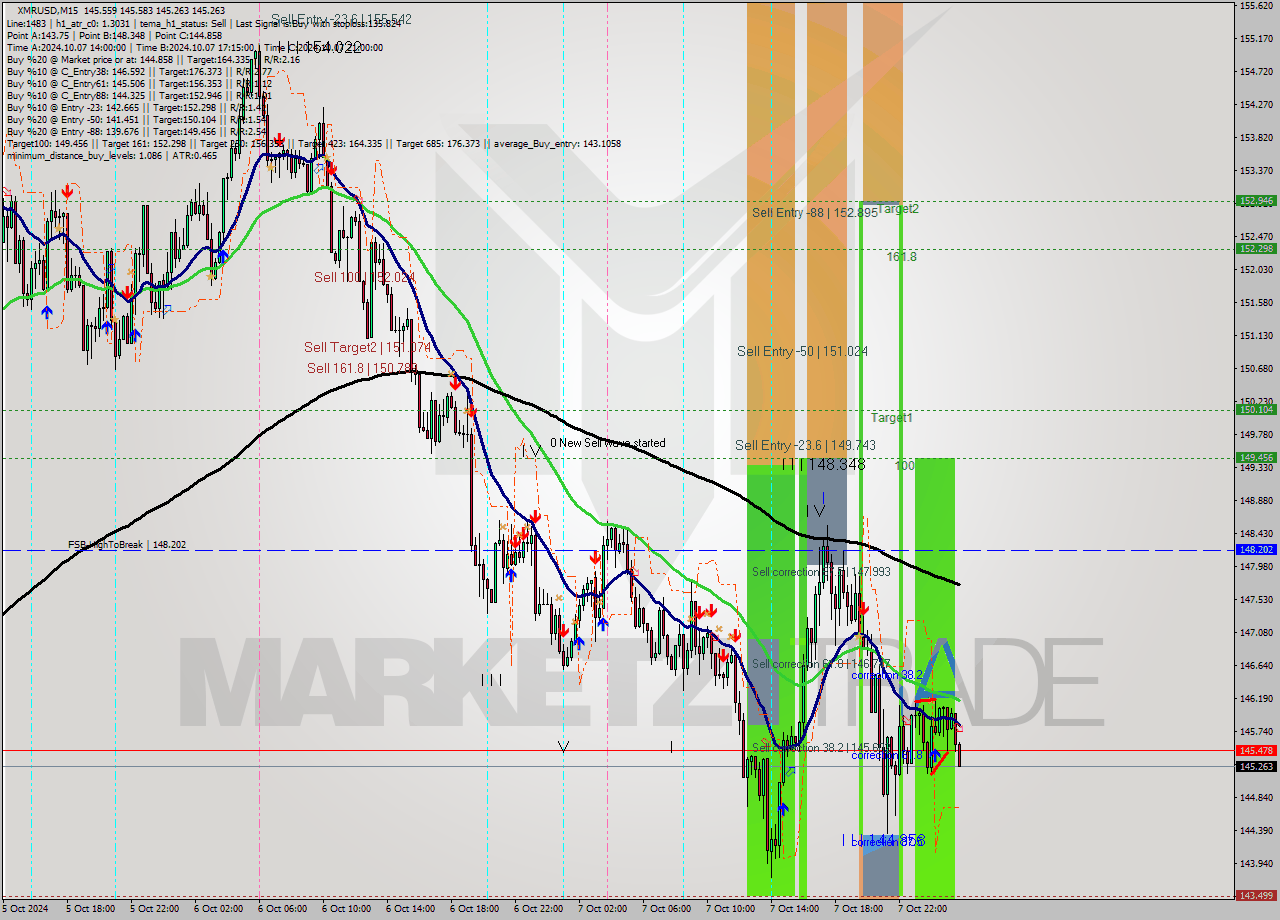Click the '0 New Sell wave started' annotation
This screenshot has width=1280, height=920.
pos(607,443)
